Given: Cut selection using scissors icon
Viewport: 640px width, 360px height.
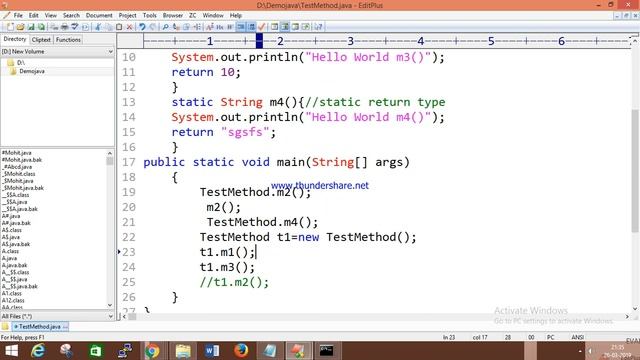Looking at the screenshot, I should [x=98, y=27].
